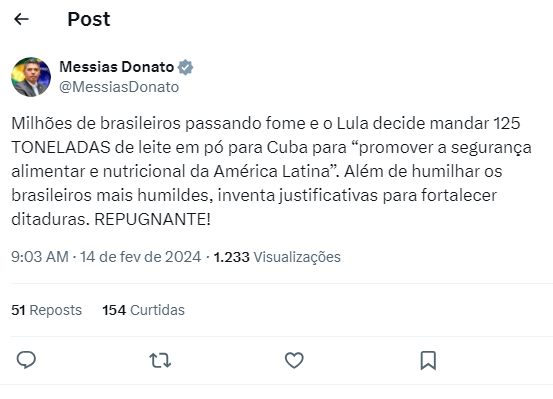Open the Visualizações label
The width and height of the screenshot is (553, 399).
[x=297, y=257]
